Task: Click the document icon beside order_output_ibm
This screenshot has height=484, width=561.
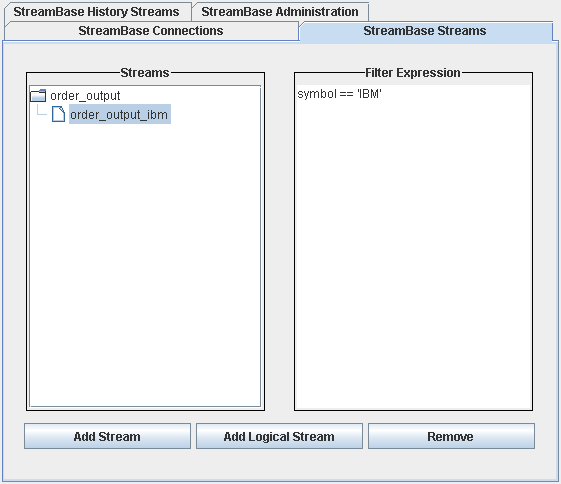Action: click(58, 114)
